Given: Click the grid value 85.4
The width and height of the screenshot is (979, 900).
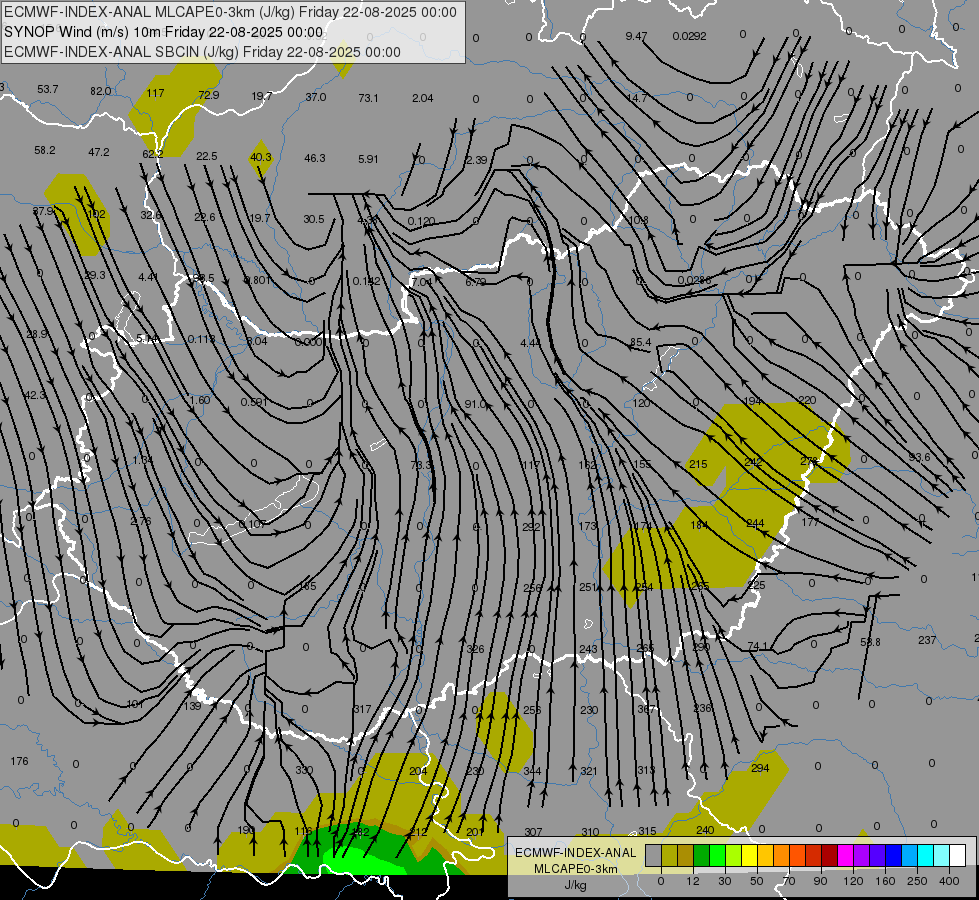Looking at the screenshot, I should tap(641, 342).
